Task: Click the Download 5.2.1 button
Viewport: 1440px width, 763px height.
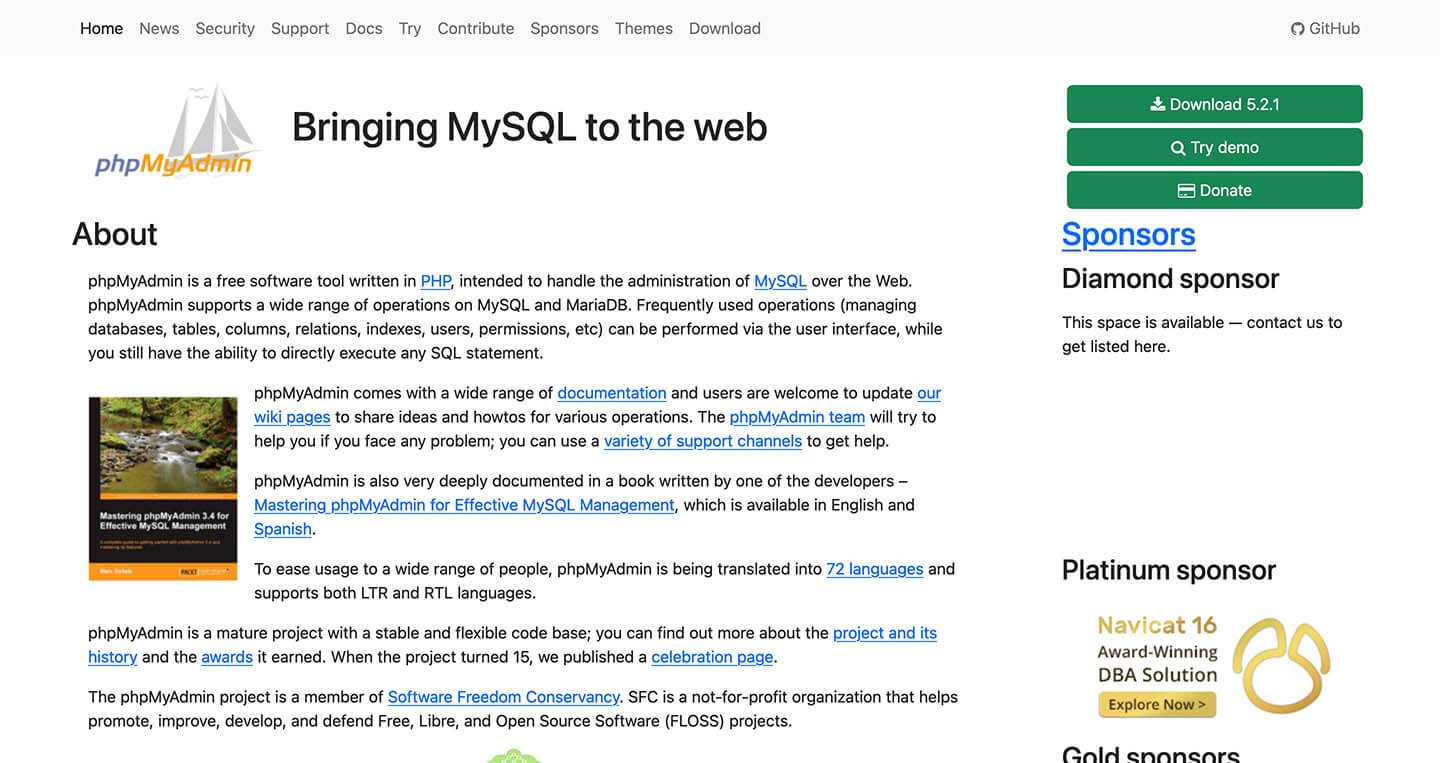Action: 1214,104
